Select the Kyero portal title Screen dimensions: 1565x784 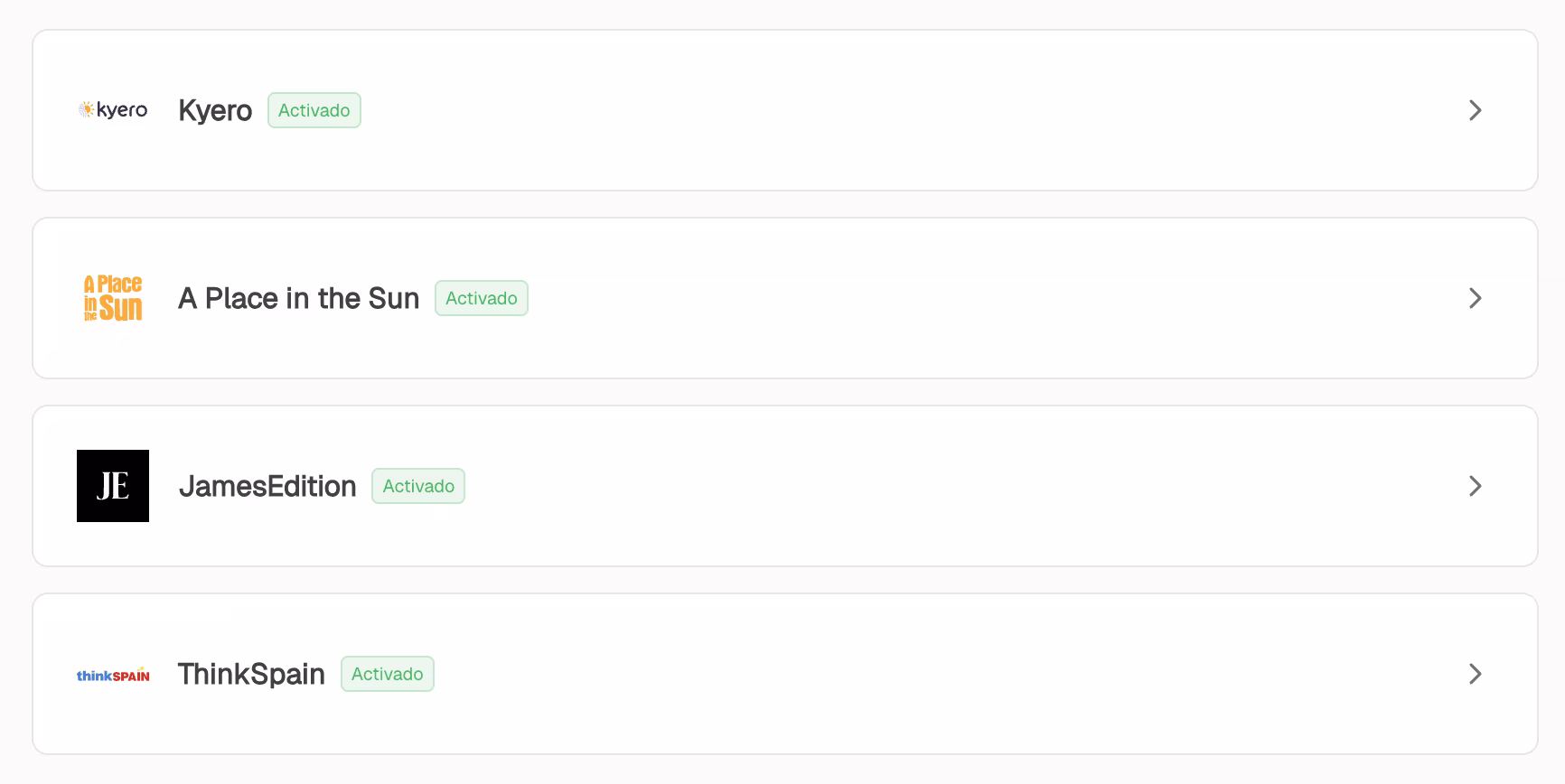coord(215,110)
